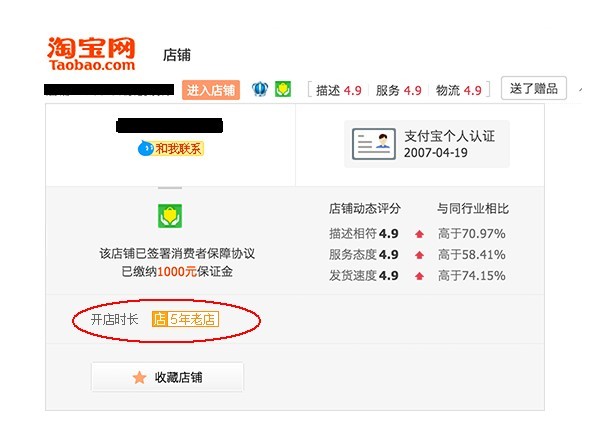The image size is (608, 429).
Task: Click the 物流 4.9 score in header
Action: (458, 90)
